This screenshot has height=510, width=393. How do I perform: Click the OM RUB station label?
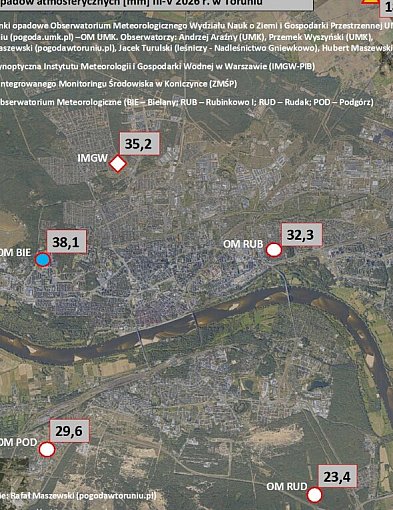tap(243, 244)
